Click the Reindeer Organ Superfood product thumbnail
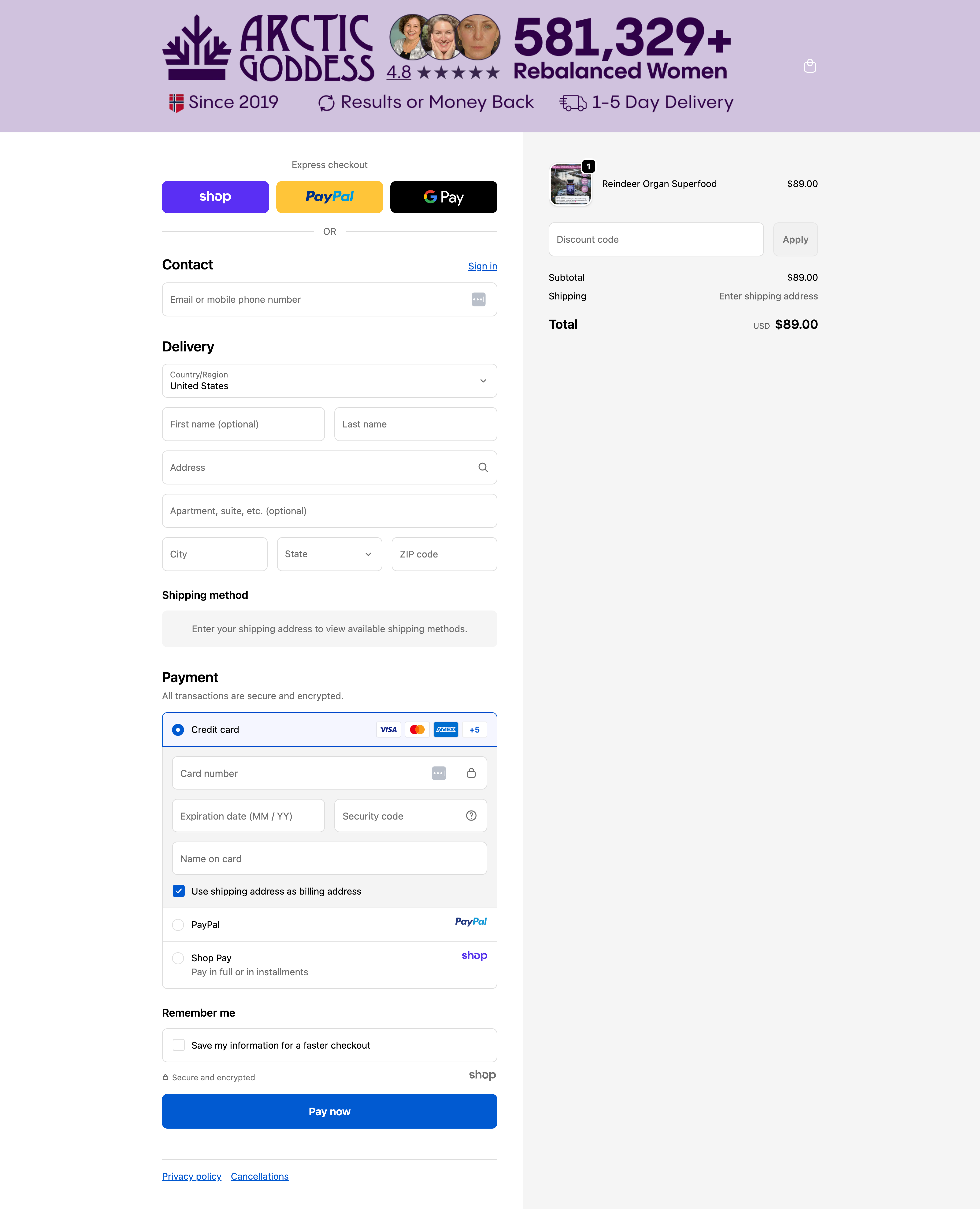The image size is (980, 1209). (570, 184)
